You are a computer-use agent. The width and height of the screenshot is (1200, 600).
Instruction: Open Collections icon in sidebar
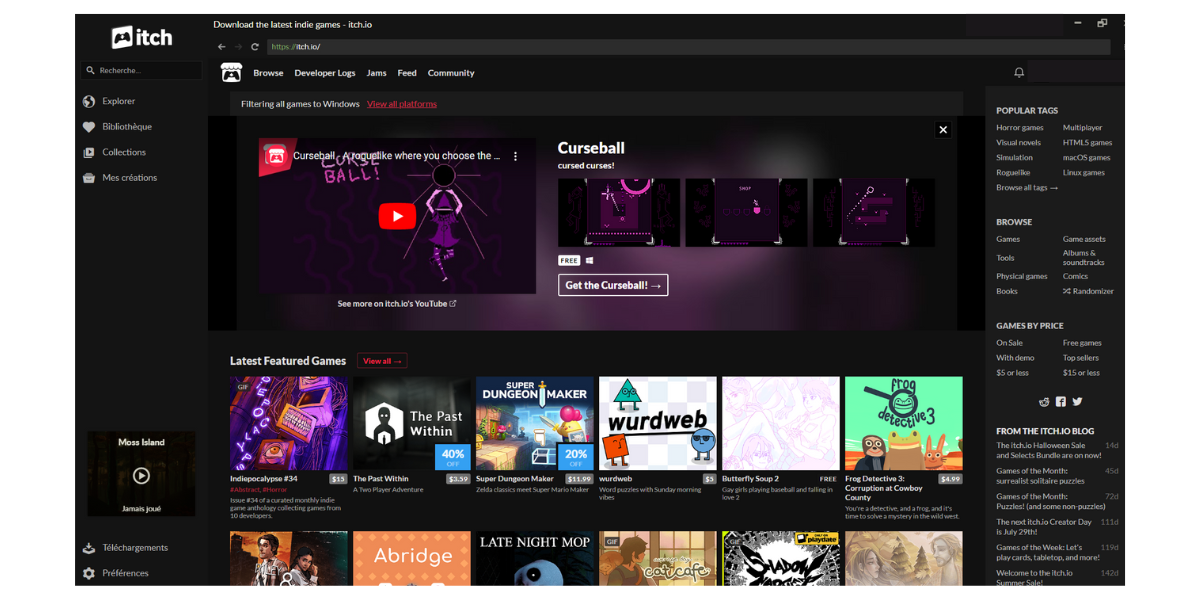pos(89,152)
